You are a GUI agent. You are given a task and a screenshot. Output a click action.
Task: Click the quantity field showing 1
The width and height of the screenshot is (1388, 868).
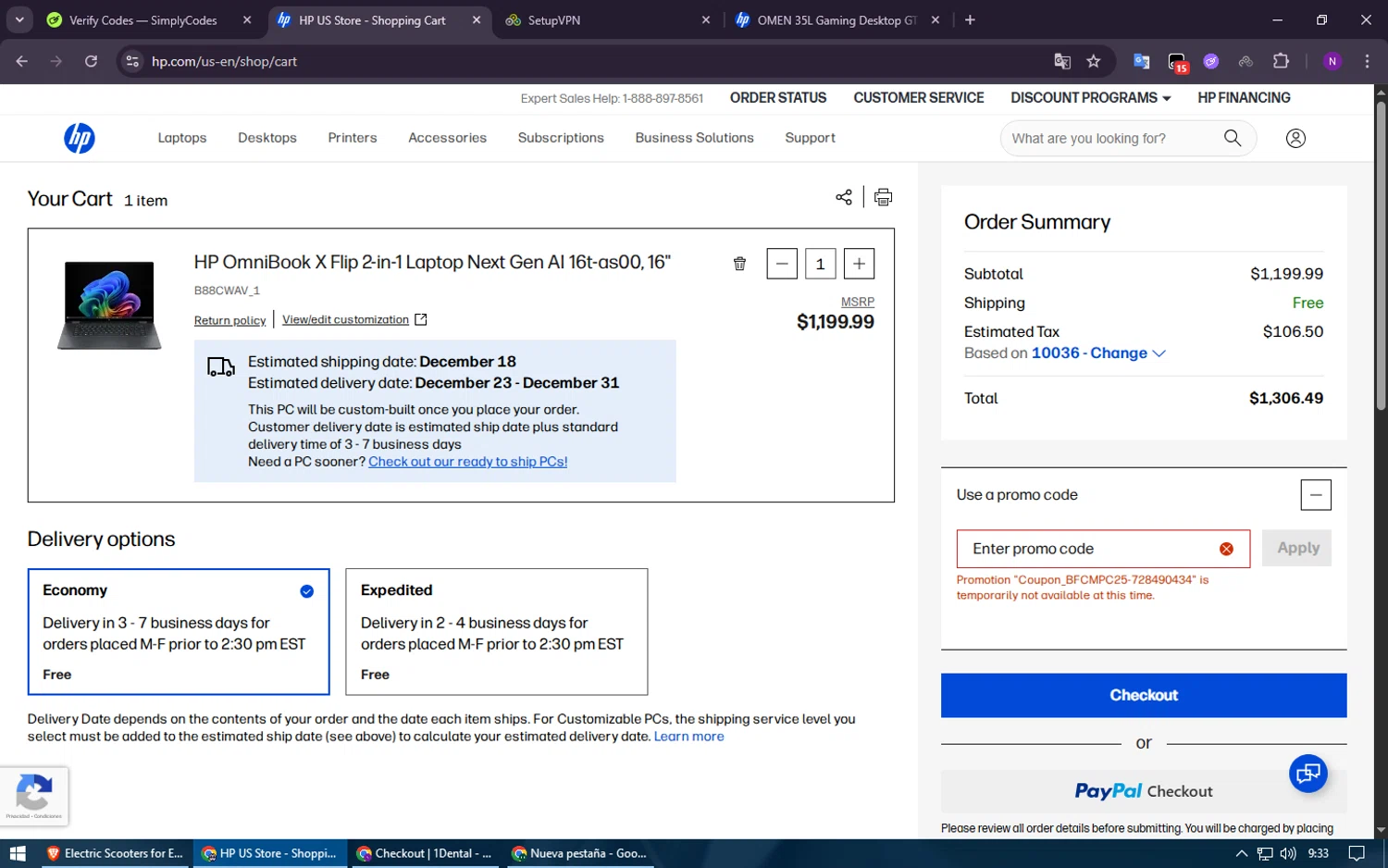point(821,264)
